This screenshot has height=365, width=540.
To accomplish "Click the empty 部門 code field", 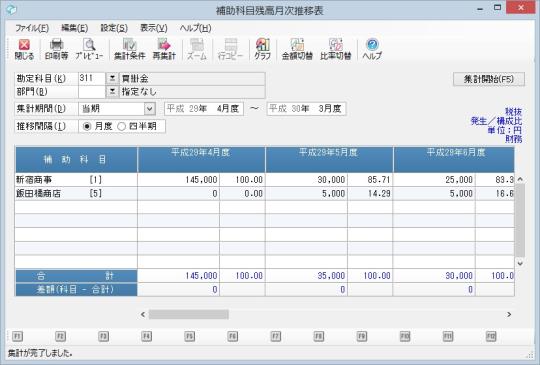I will click(92, 92).
